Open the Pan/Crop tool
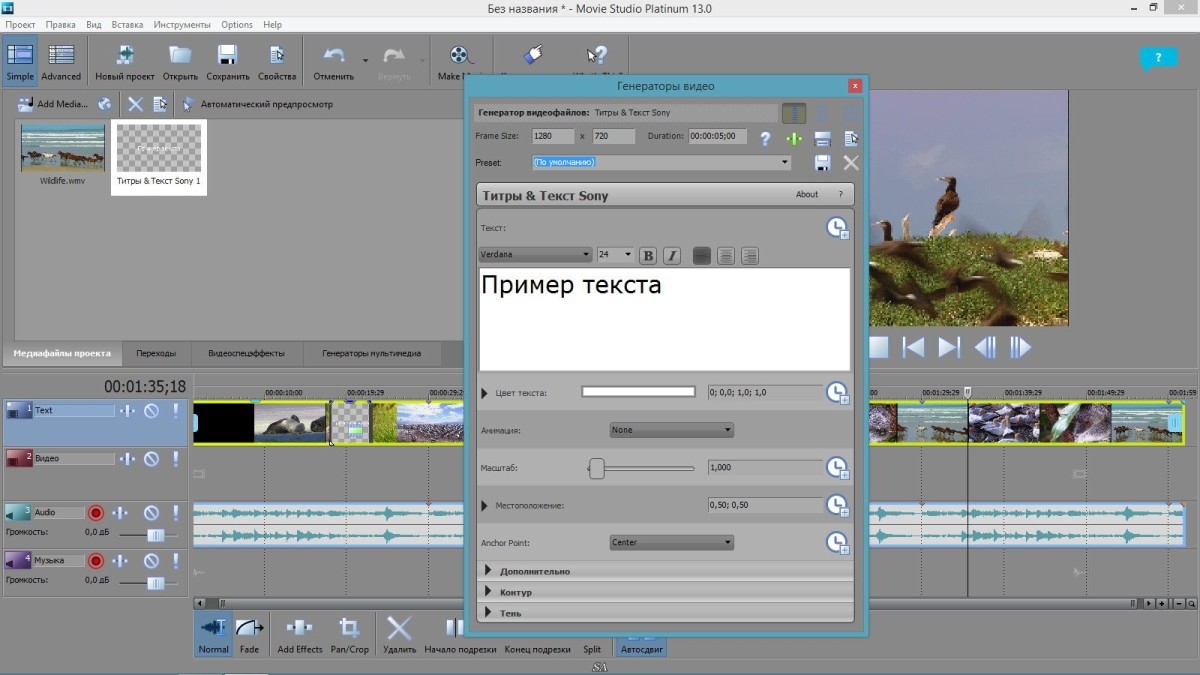Viewport: 1200px width, 675px height. pyautogui.click(x=350, y=635)
